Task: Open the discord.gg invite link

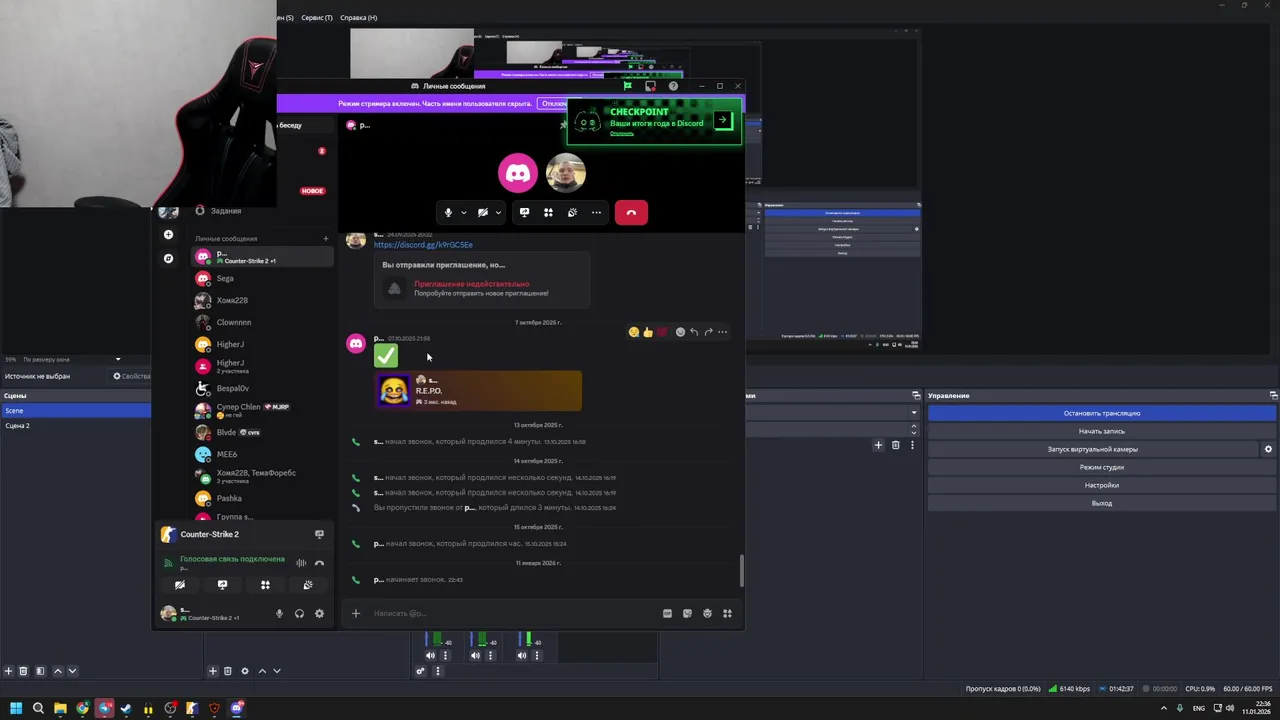Action: point(423,245)
